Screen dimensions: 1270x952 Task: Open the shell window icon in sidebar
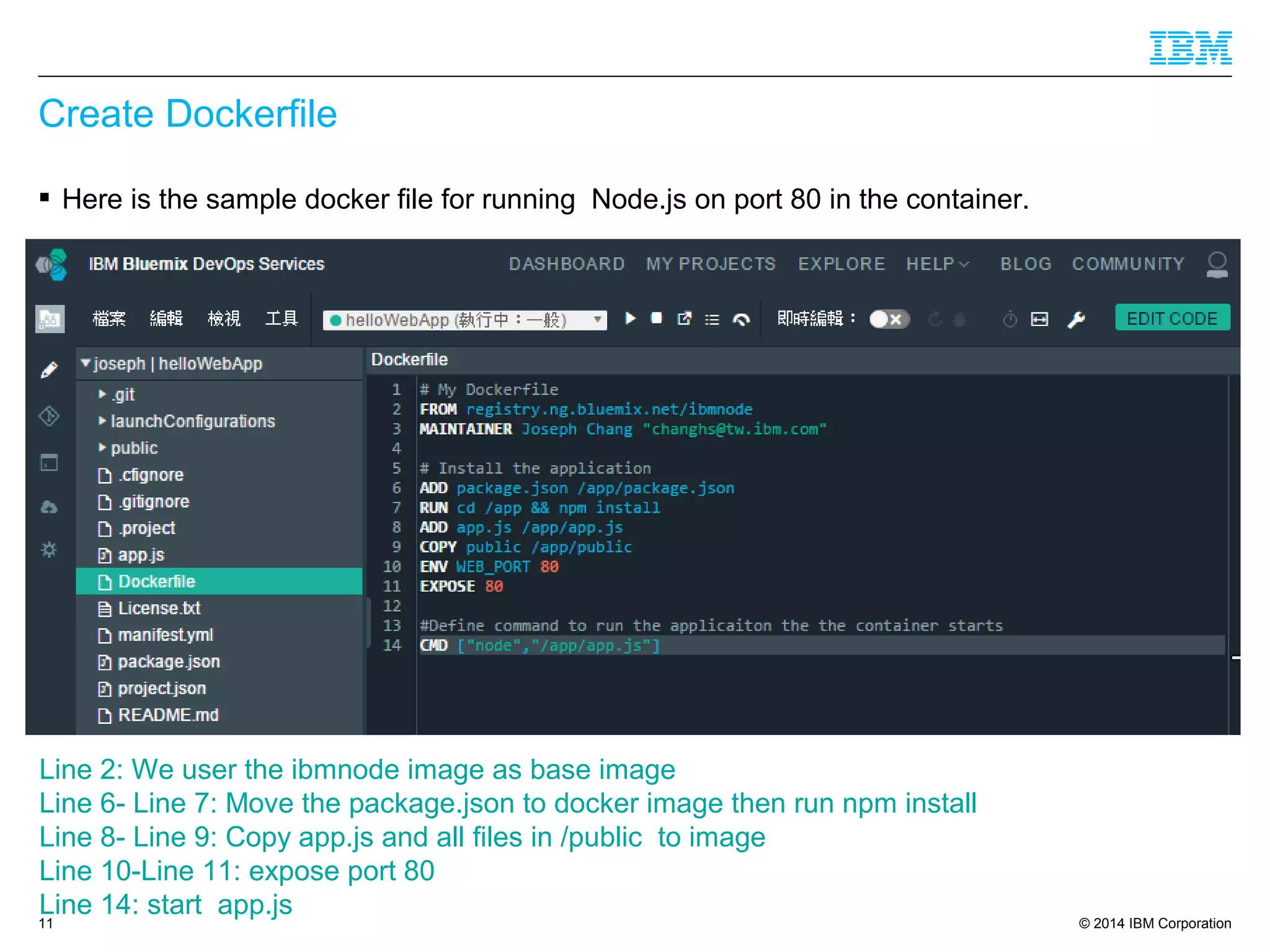[x=49, y=462]
